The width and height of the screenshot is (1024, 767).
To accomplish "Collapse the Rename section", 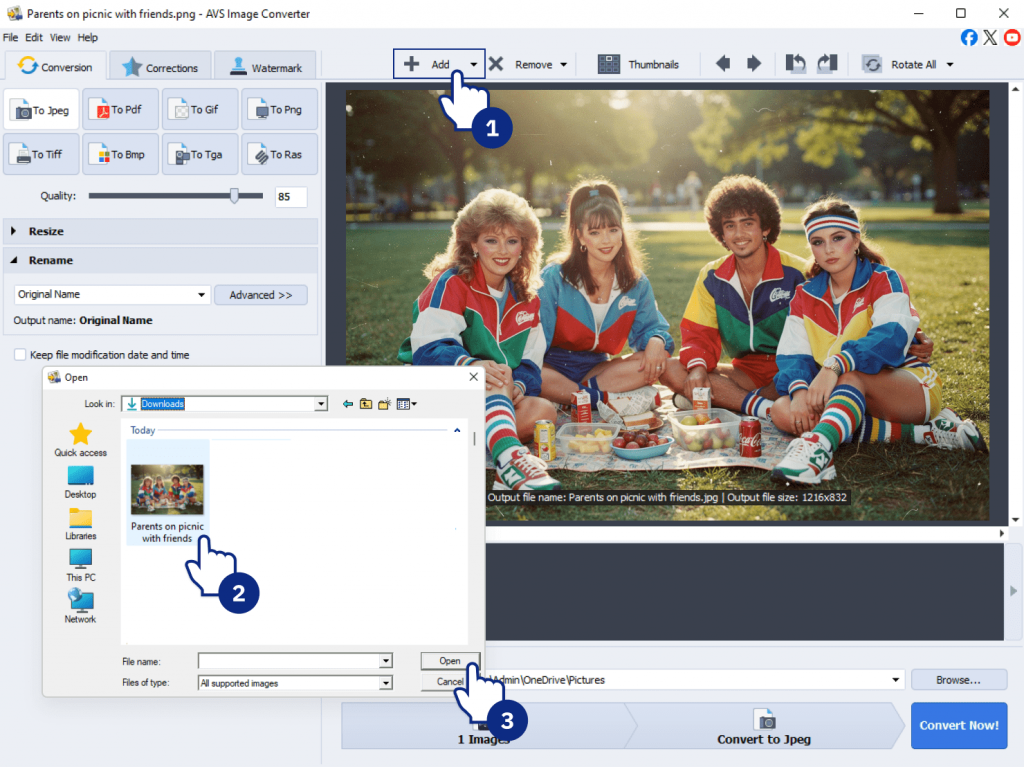I will pyautogui.click(x=14, y=260).
